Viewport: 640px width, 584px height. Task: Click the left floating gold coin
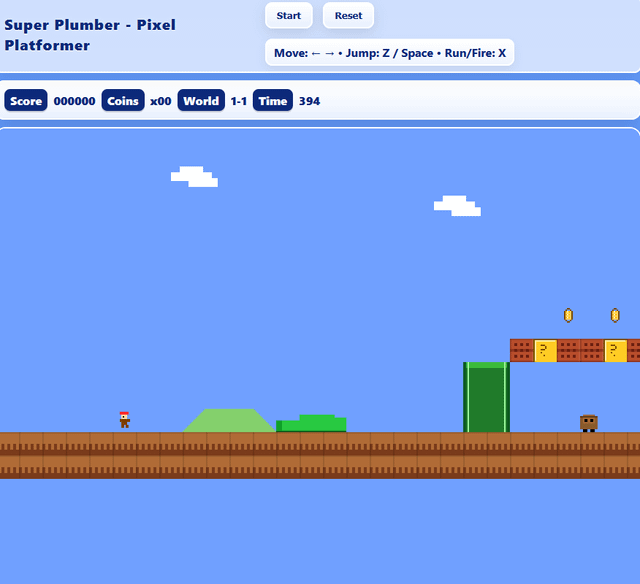(568, 315)
